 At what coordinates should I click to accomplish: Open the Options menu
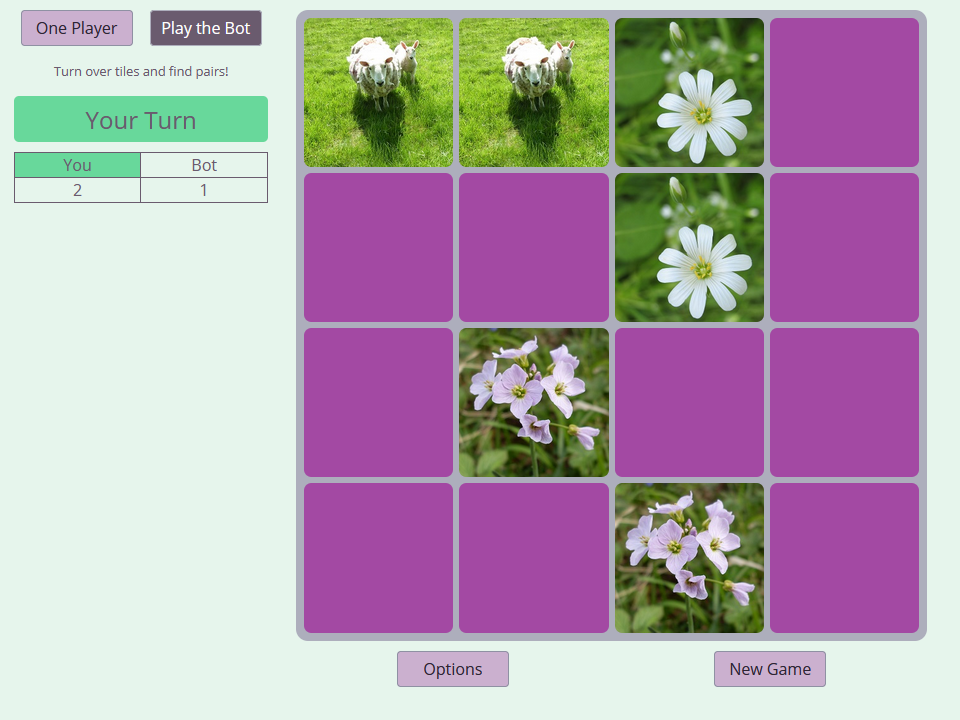pyautogui.click(x=453, y=669)
